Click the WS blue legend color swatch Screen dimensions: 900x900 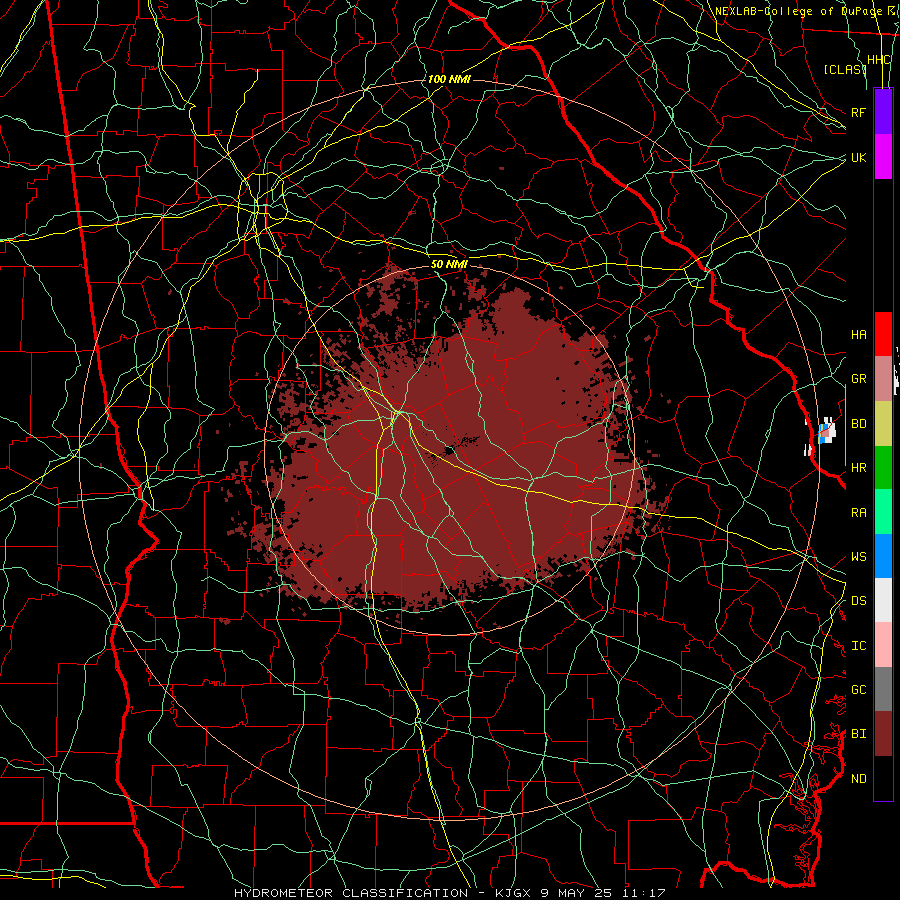click(883, 556)
